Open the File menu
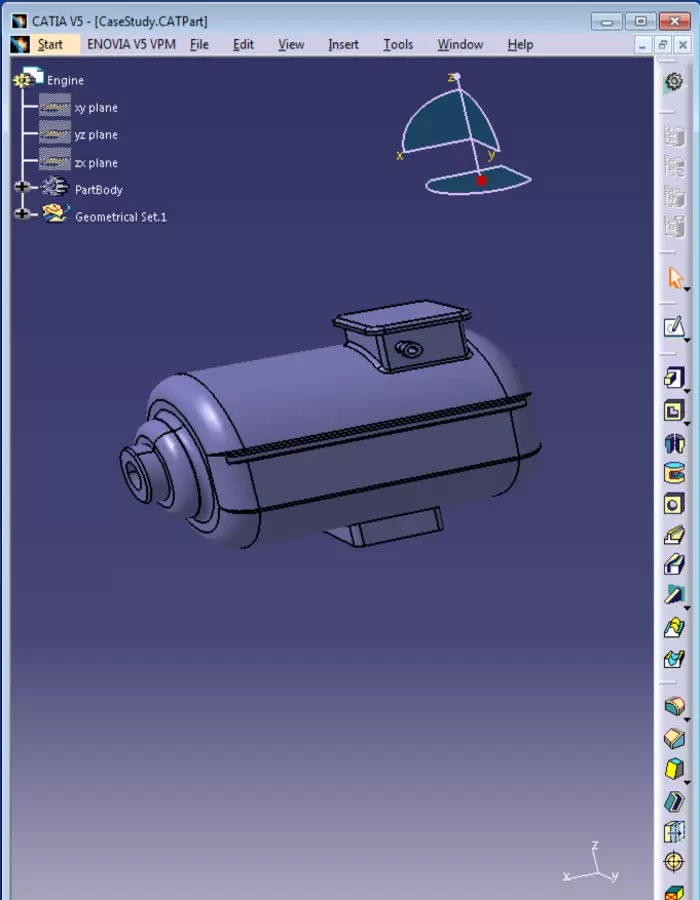 tap(199, 45)
